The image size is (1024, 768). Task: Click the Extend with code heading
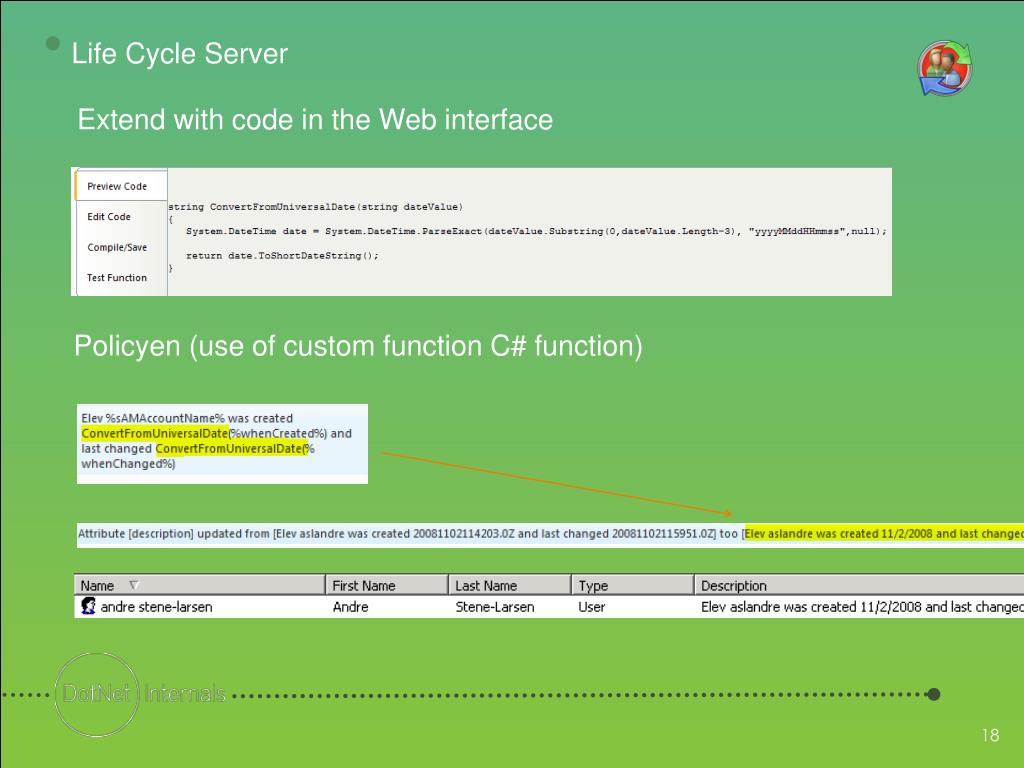(315, 120)
